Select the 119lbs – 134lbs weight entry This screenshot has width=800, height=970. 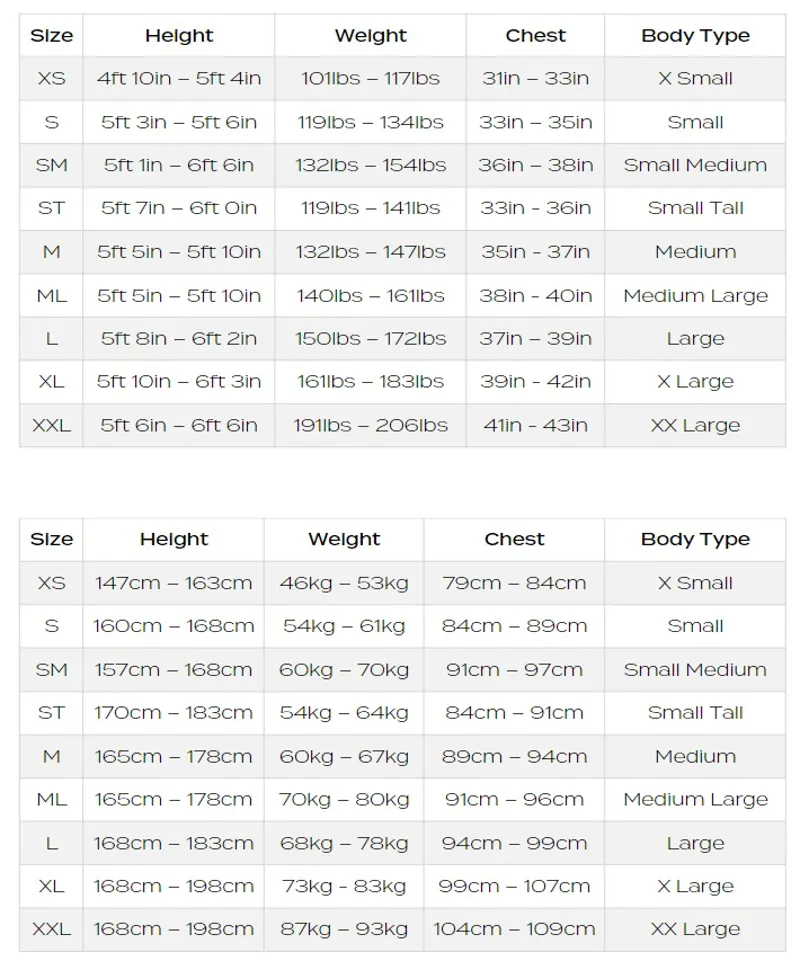(x=370, y=122)
